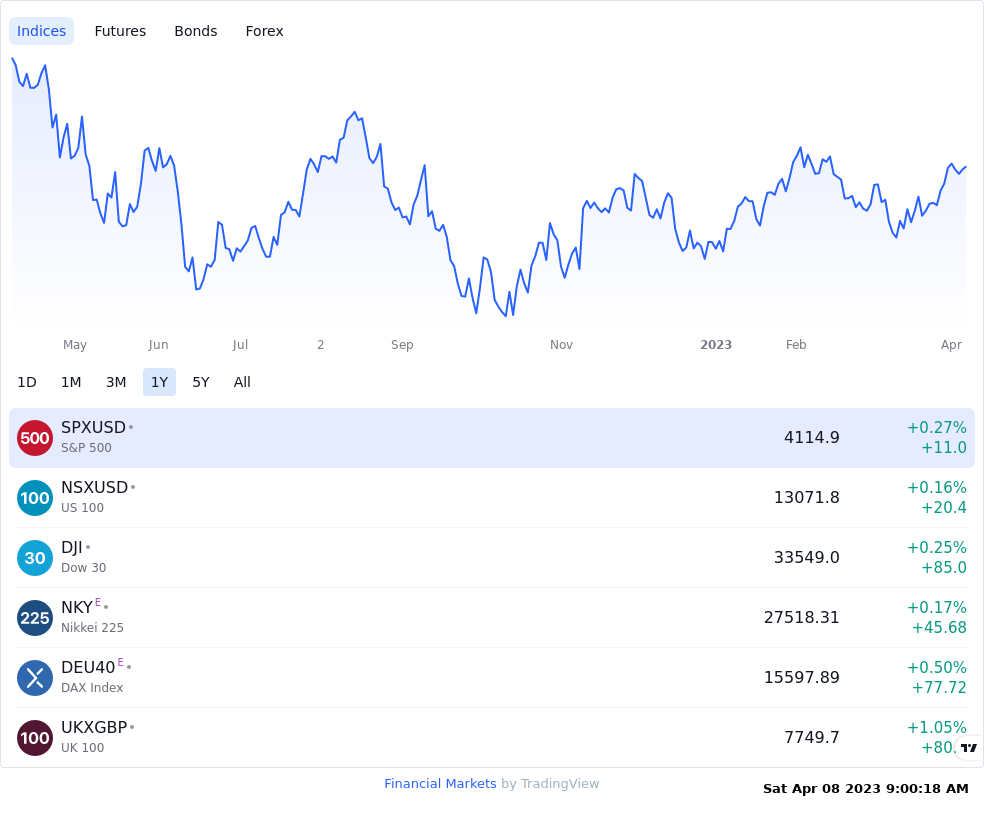The image size is (984, 820).
Task: Set chart range to 3M
Action: pyautogui.click(x=116, y=382)
